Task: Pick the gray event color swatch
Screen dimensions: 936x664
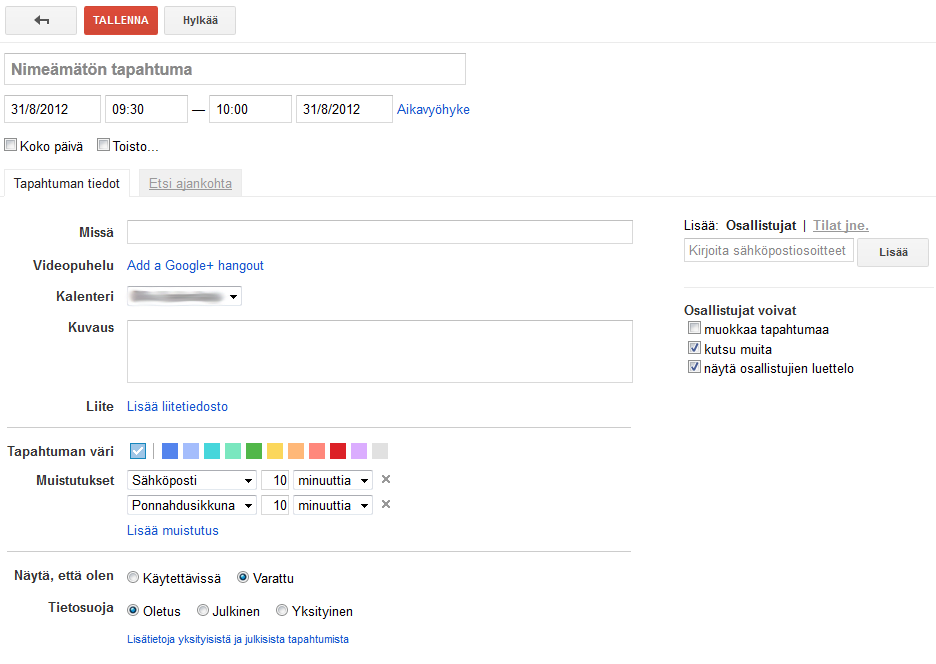Action: coord(380,451)
